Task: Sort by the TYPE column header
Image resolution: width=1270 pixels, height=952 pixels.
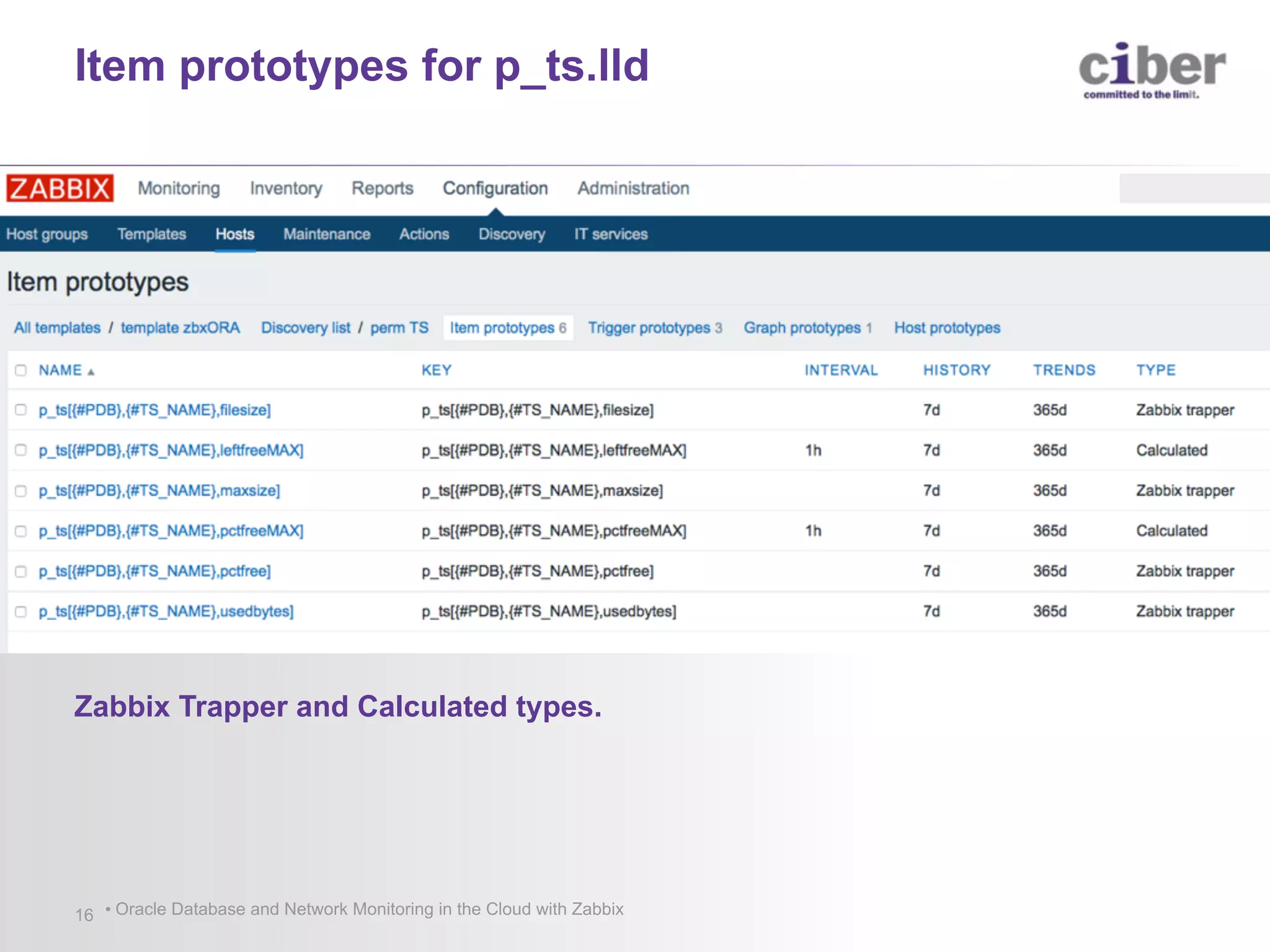Action: (1156, 371)
